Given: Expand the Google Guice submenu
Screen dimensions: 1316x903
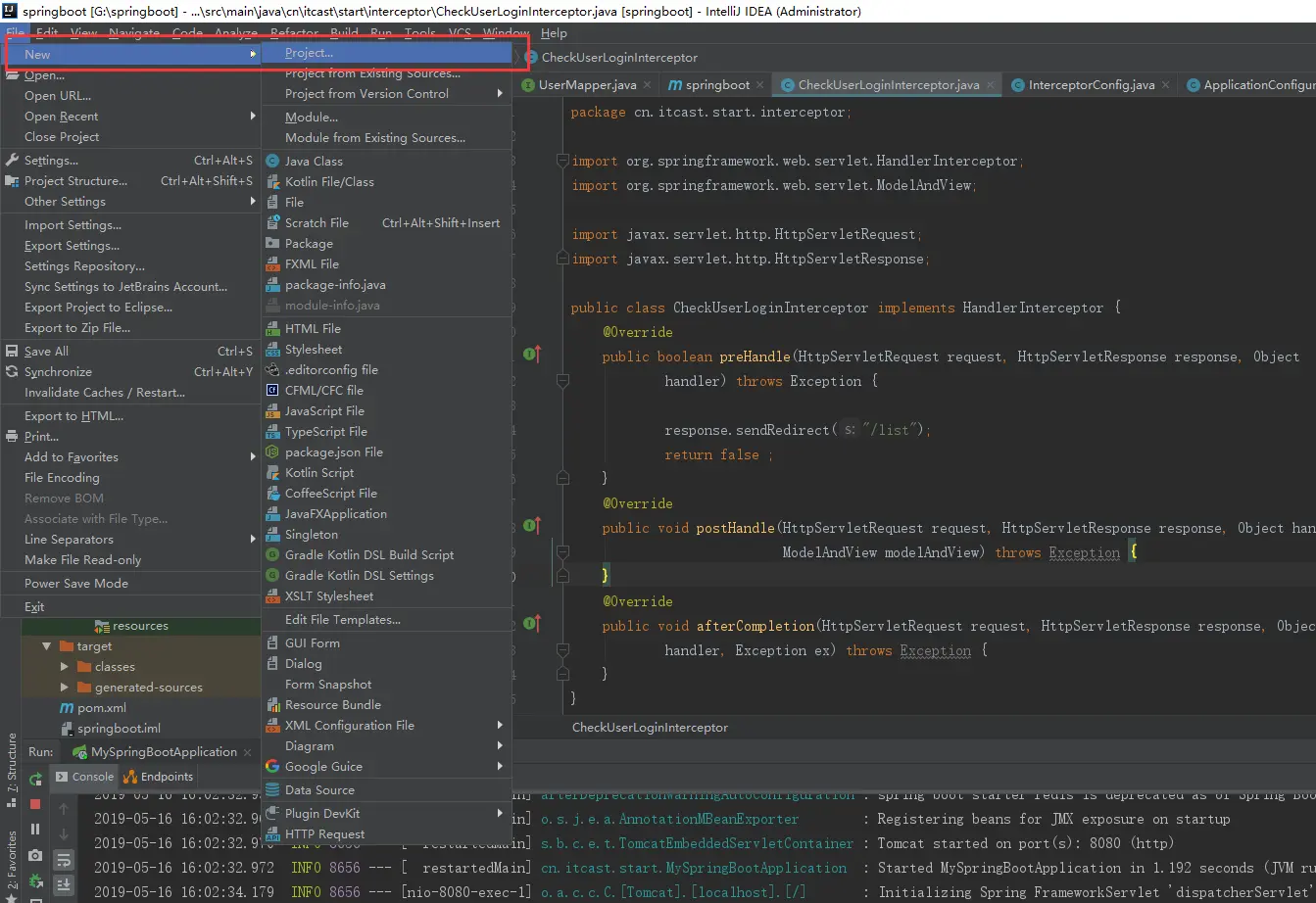Looking at the screenshot, I should click(387, 767).
